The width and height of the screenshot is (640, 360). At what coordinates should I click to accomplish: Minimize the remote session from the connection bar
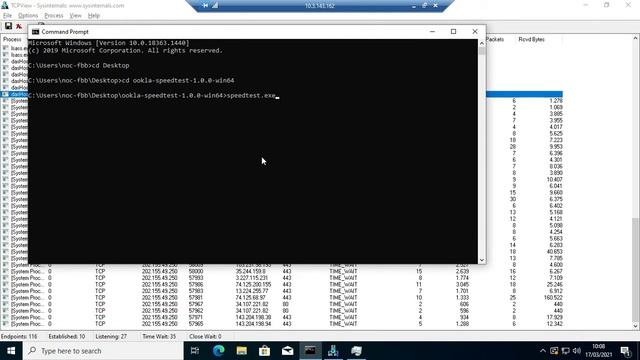[x=414, y=6]
